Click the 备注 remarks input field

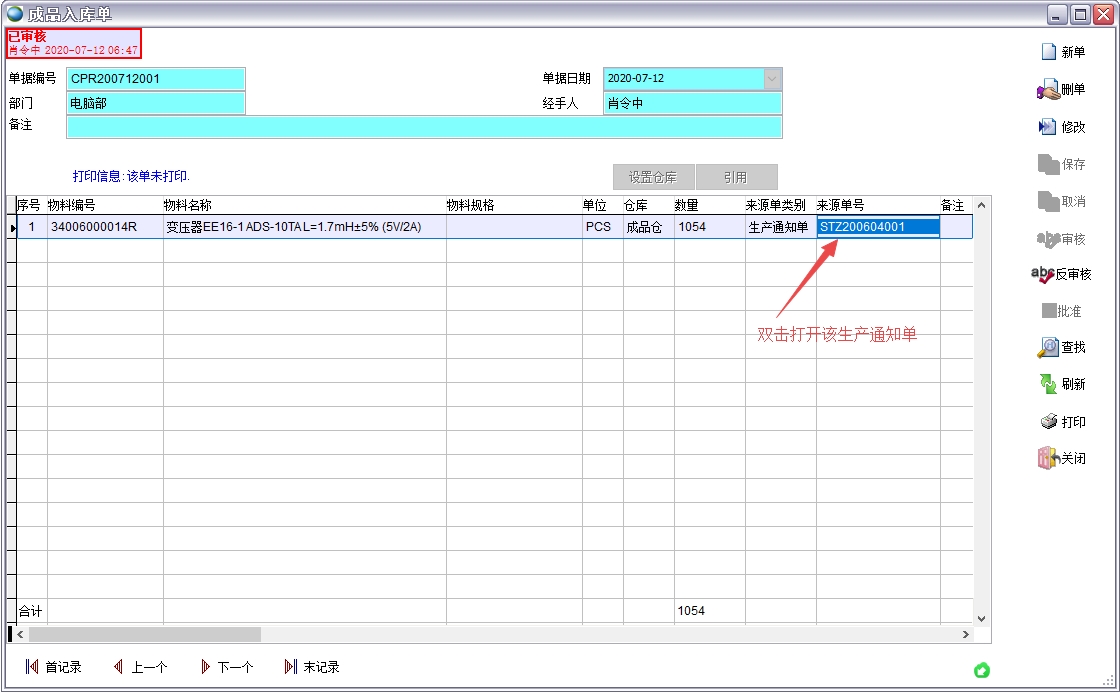[x=424, y=127]
